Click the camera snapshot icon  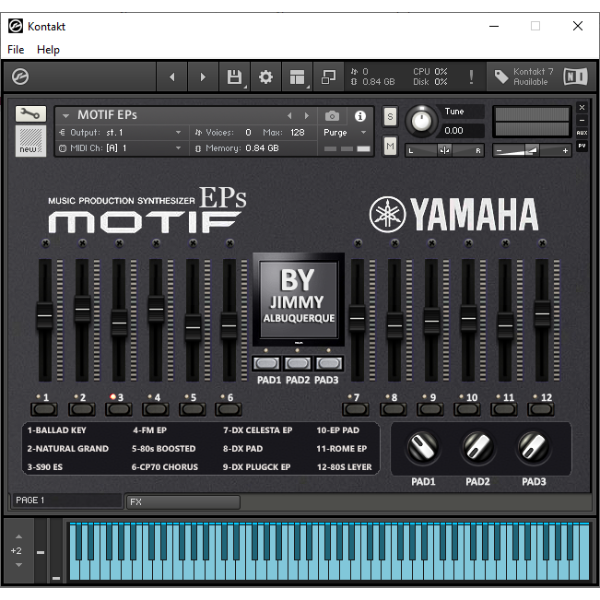pos(332,116)
